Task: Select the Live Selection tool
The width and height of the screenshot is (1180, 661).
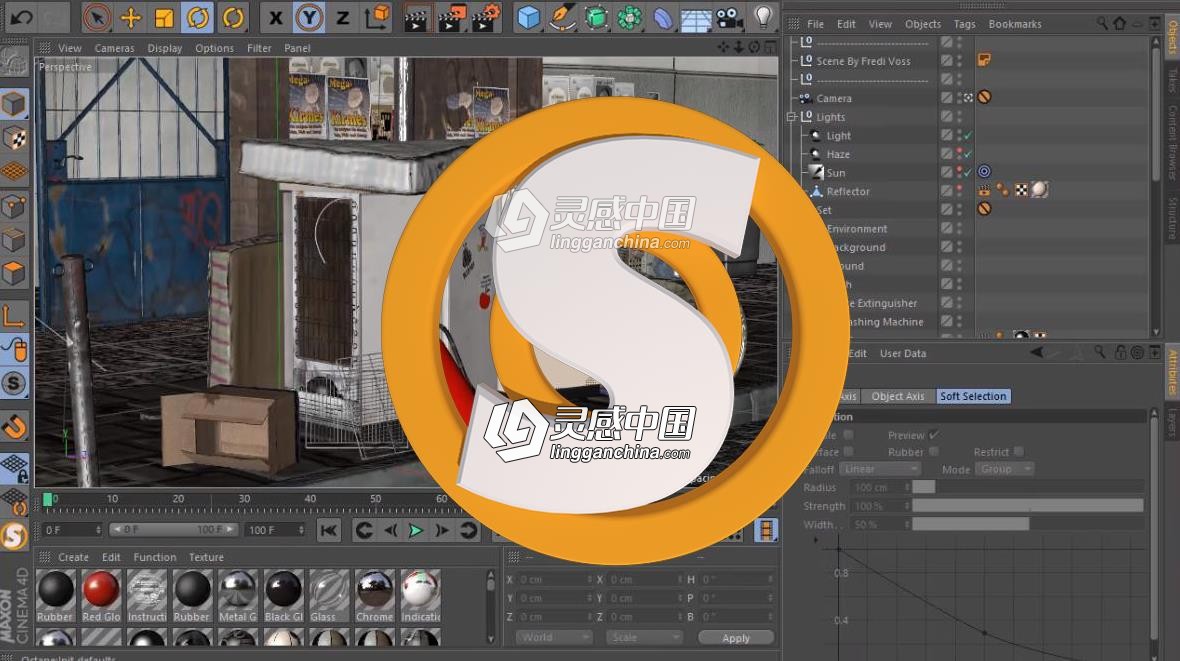Action: (x=96, y=17)
